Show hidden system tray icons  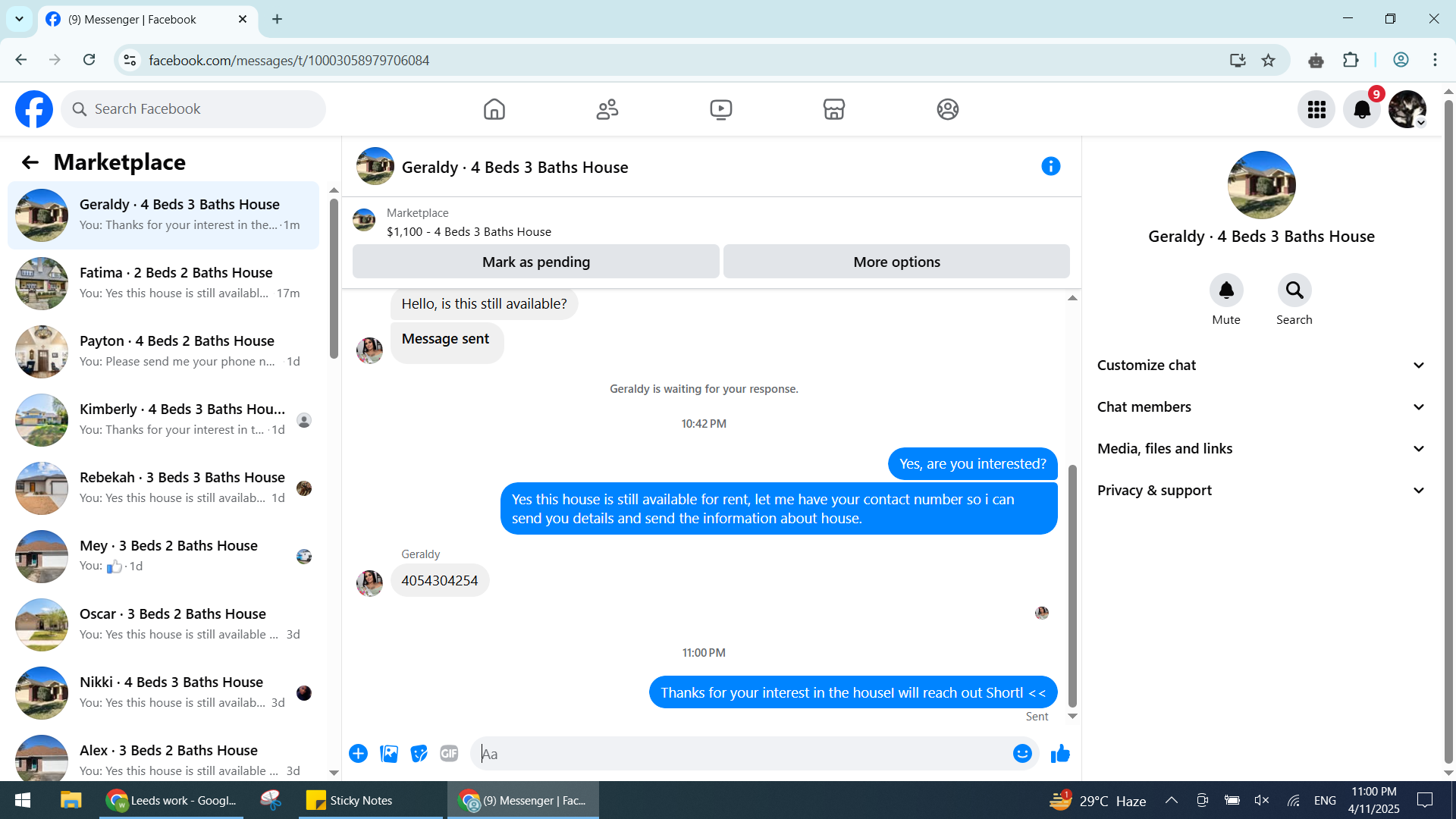tap(1172, 800)
